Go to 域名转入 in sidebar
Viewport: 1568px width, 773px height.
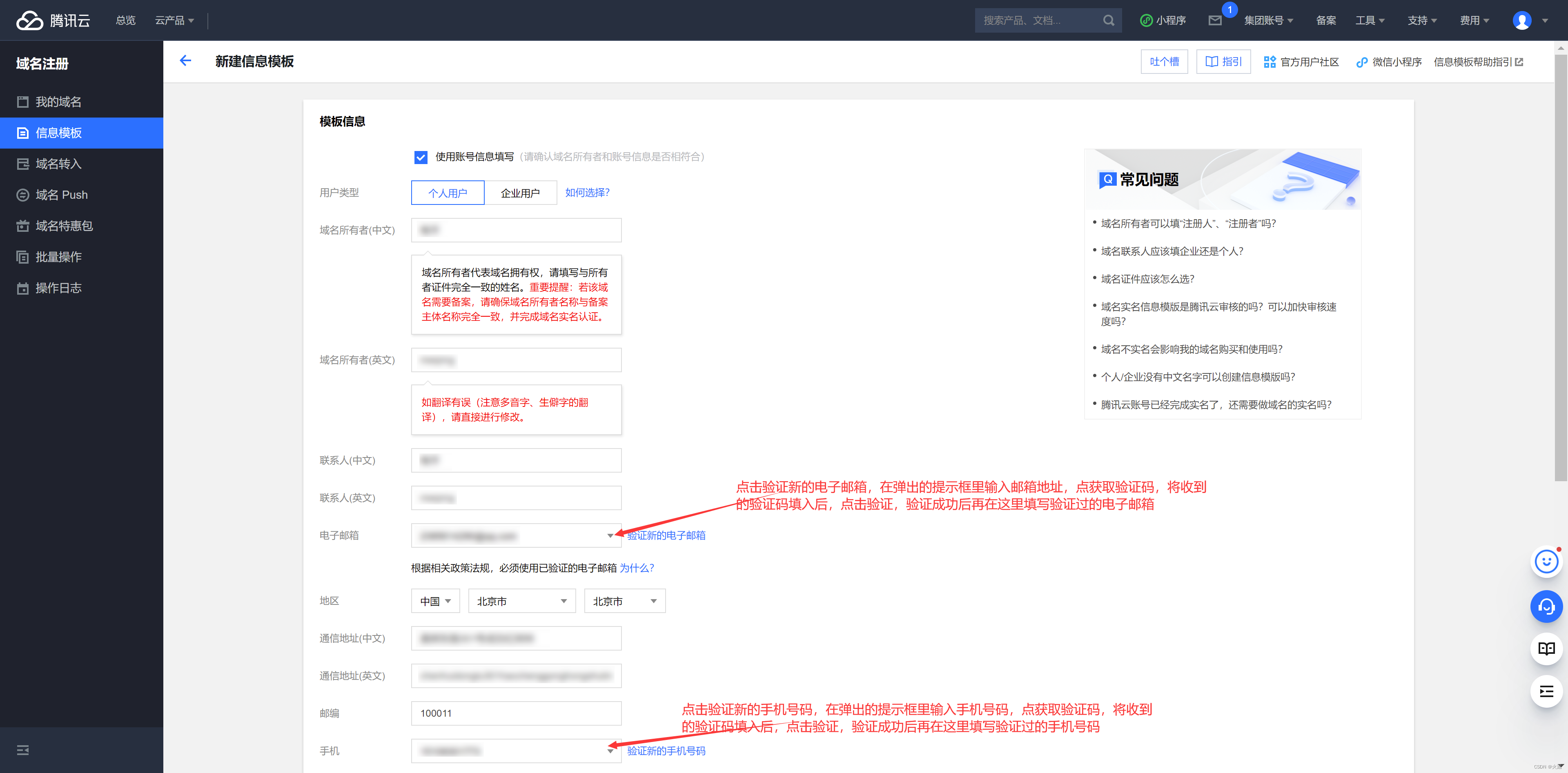pyautogui.click(x=82, y=164)
